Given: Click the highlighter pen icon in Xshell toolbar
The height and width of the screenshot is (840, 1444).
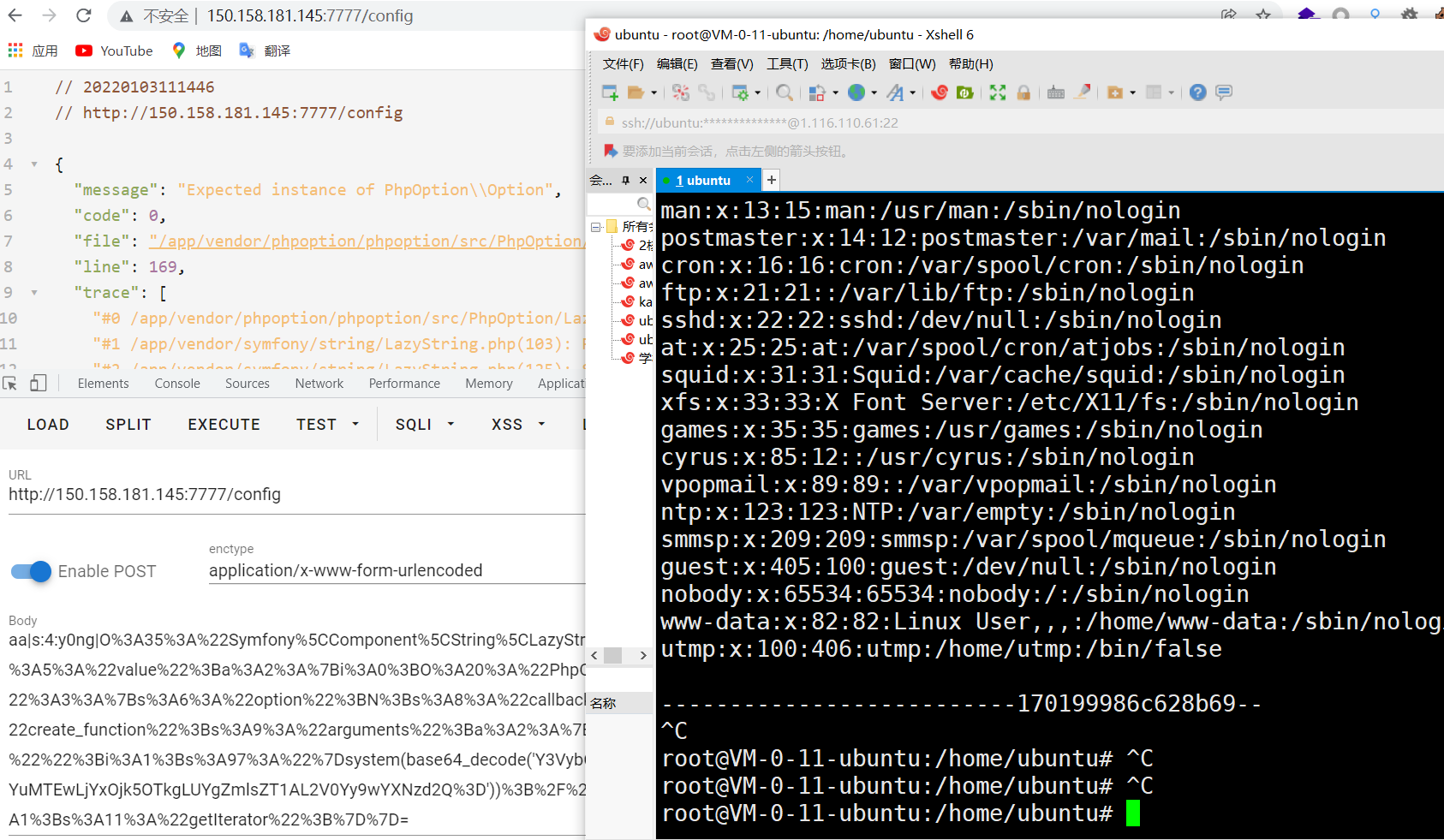Looking at the screenshot, I should pos(1083,92).
